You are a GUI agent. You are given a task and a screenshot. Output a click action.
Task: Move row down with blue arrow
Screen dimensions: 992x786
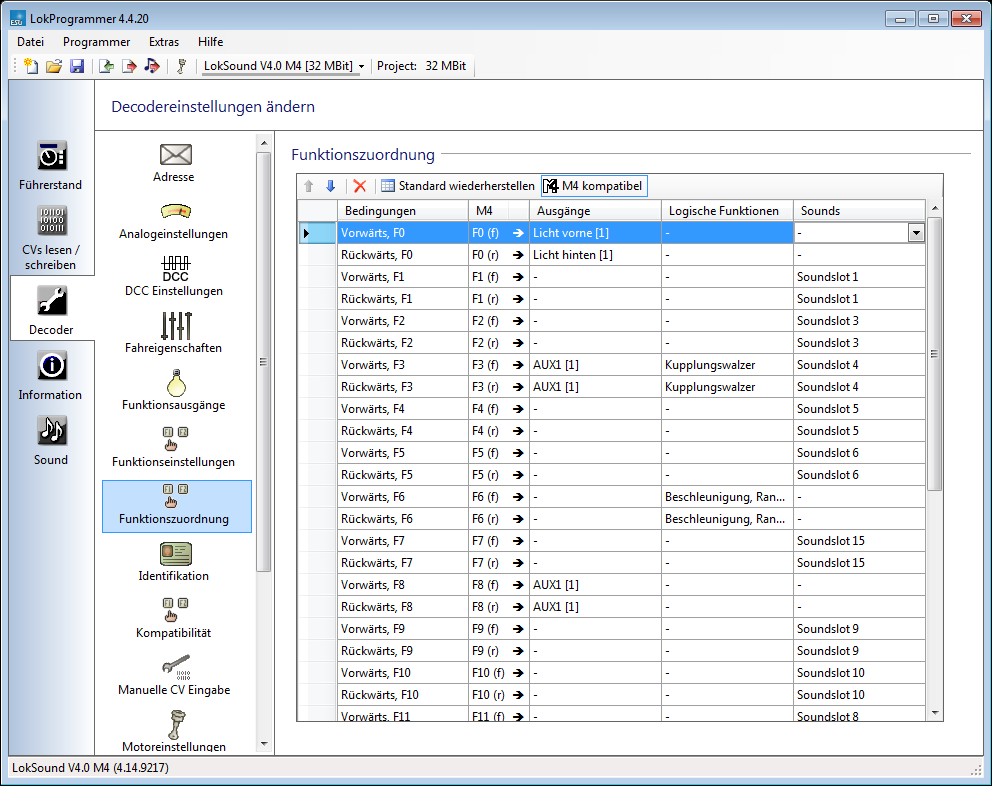[330, 186]
